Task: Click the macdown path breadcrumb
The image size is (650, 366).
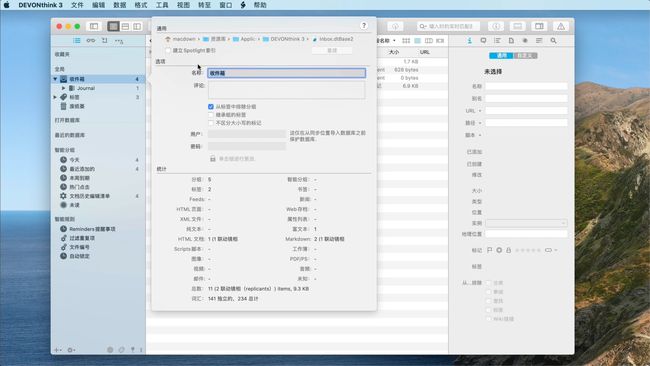Action: pyautogui.click(x=180, y=39)
